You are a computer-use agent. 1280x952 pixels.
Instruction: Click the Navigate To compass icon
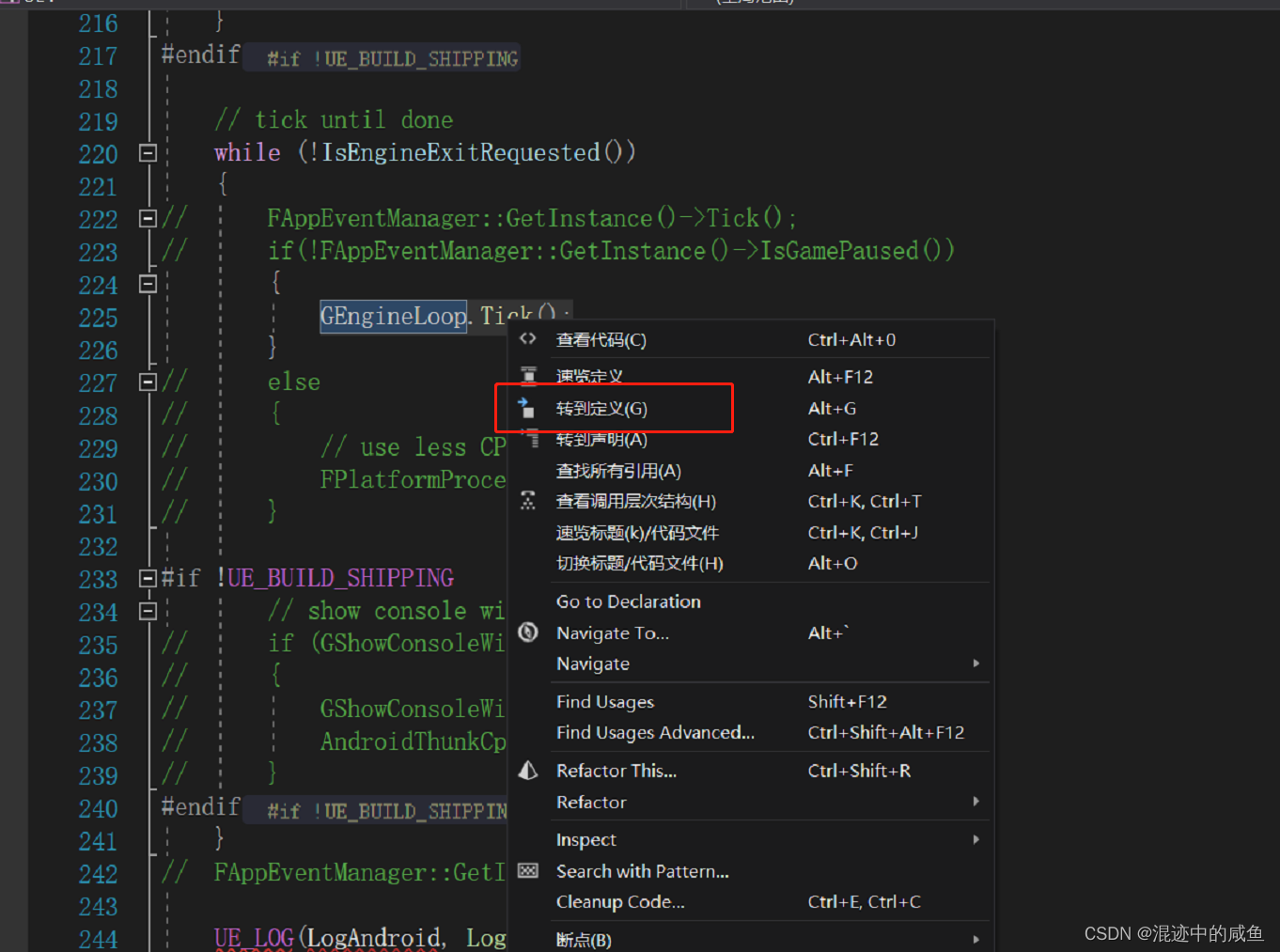[x=528, y=632]
